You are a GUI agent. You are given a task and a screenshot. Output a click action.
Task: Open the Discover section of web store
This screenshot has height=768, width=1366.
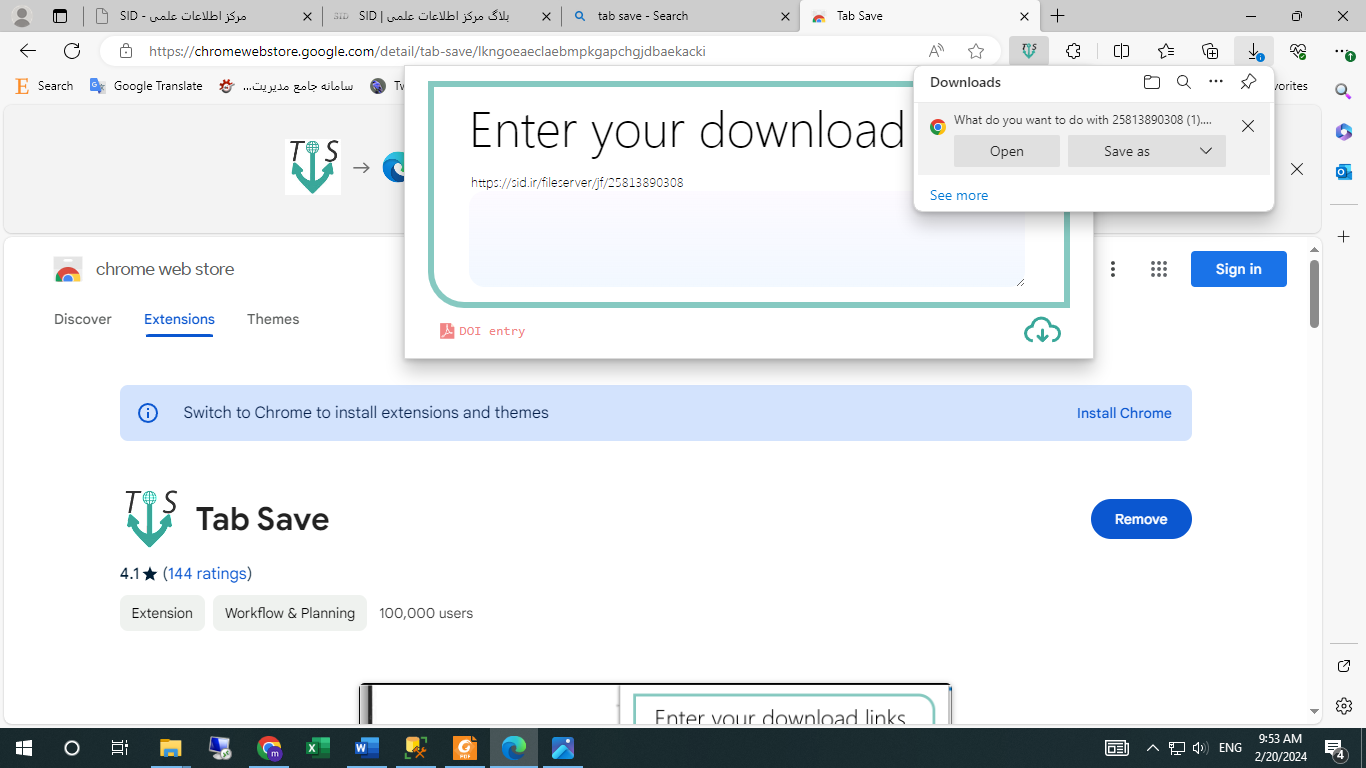83,319
